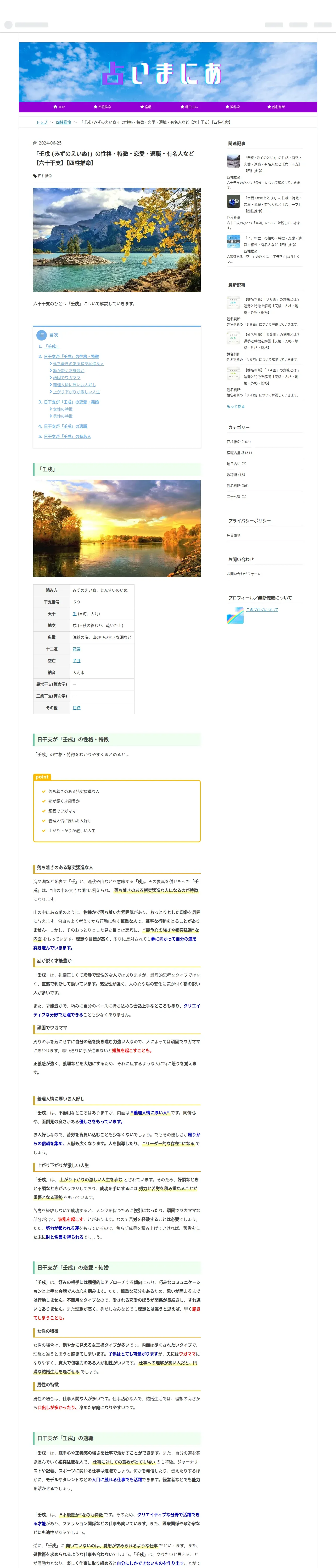336x1568 pixels.
Task: Click the 四柱推命 tag below the article title
Action: [45, 176]
